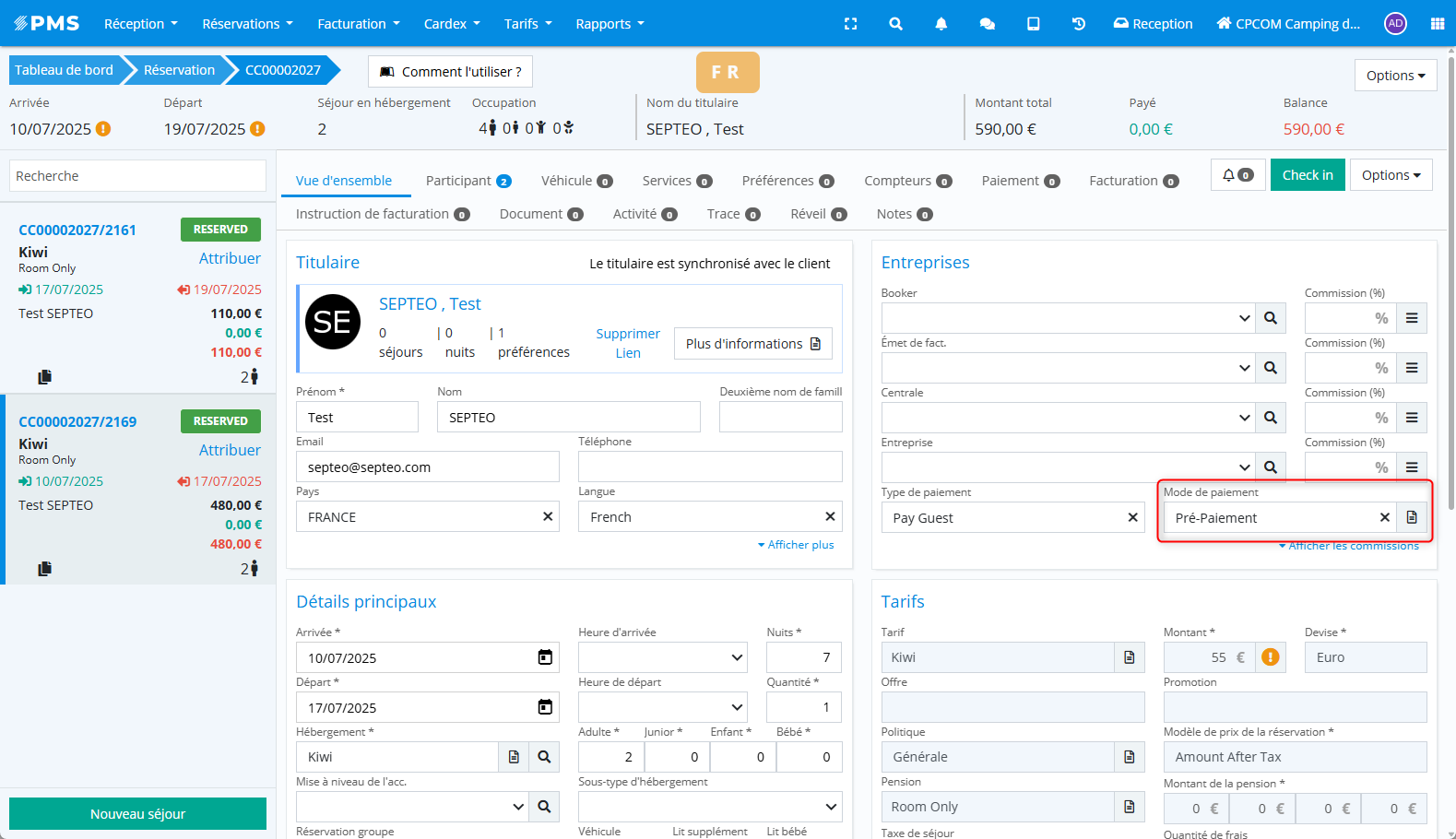
Task: Click the document icon beside Mode de paiement
Action: 1411,517
